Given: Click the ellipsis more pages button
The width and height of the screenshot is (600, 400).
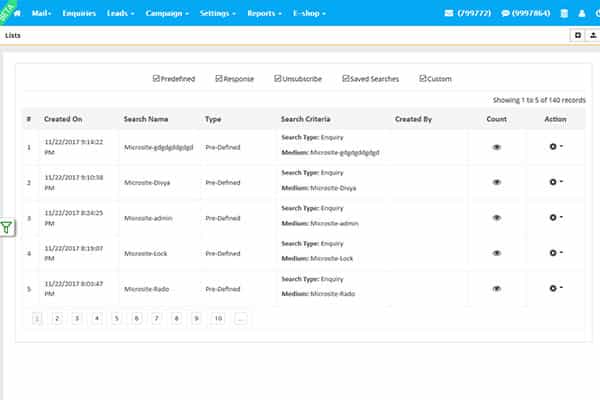Looking at the screenshot, I should click(241, 318).
